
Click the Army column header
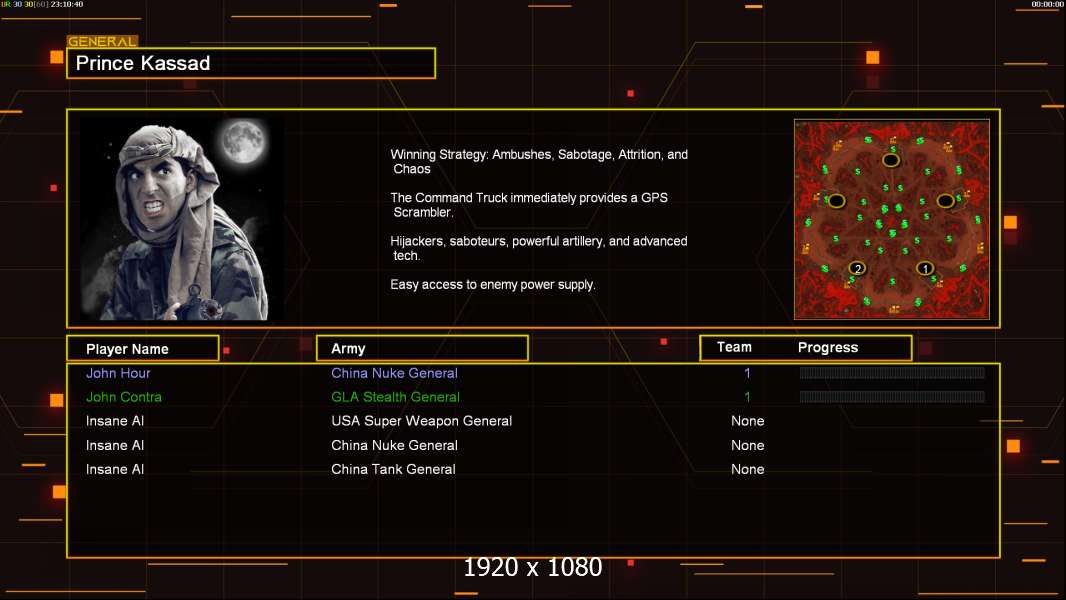tap(422, 349)
